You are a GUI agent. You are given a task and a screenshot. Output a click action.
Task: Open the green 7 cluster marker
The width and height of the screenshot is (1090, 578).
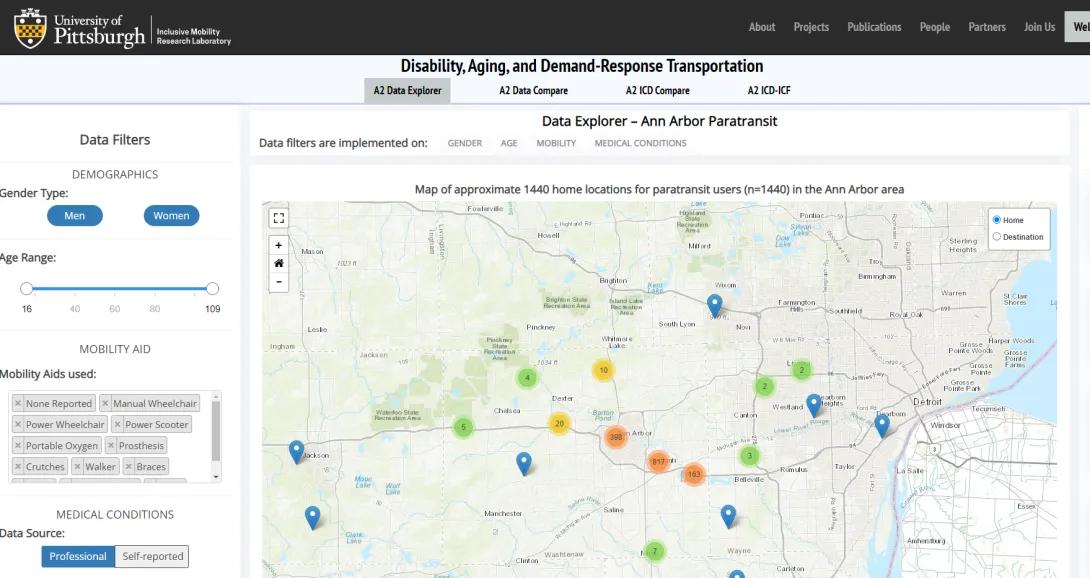[654, 552]
